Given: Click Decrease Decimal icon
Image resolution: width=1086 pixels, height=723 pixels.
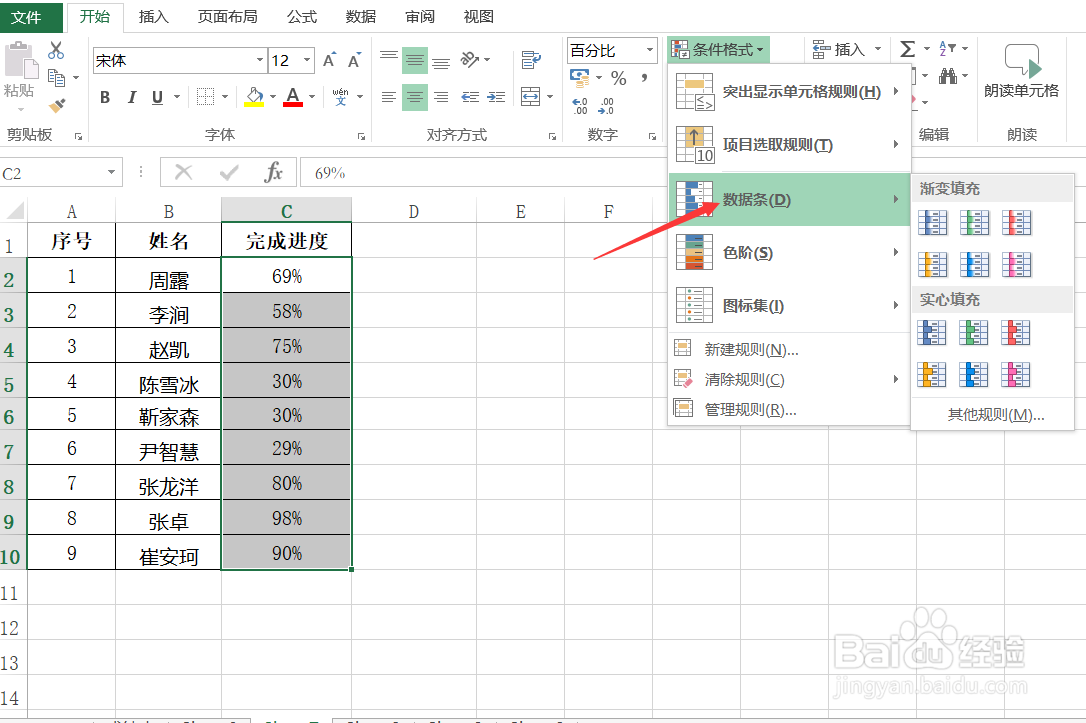Looking at the screenshot, I should [x=606, y=106].
